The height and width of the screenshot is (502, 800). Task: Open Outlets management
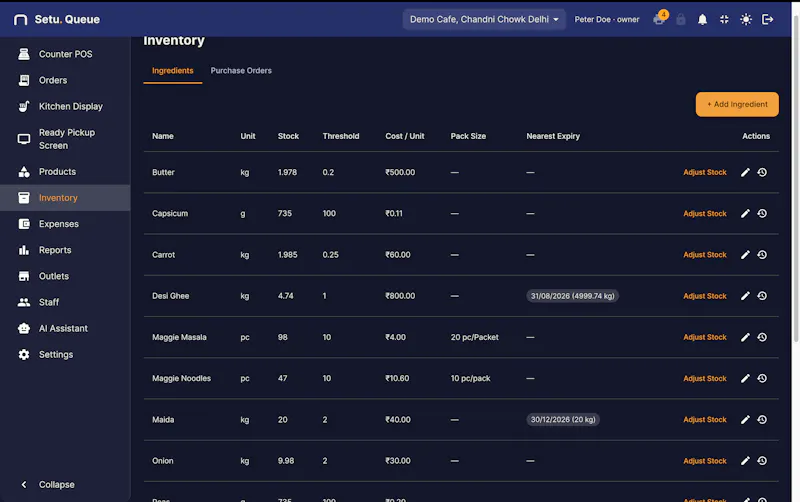(x=65, y=276)
